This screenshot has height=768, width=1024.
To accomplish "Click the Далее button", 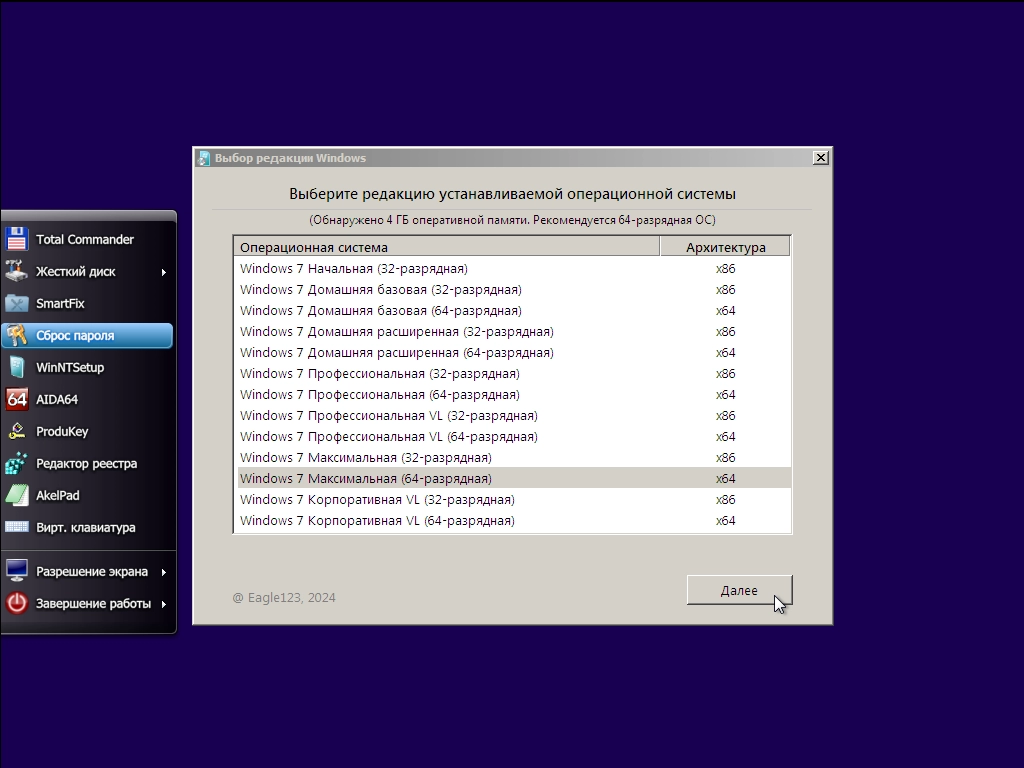I will [739, 590].
